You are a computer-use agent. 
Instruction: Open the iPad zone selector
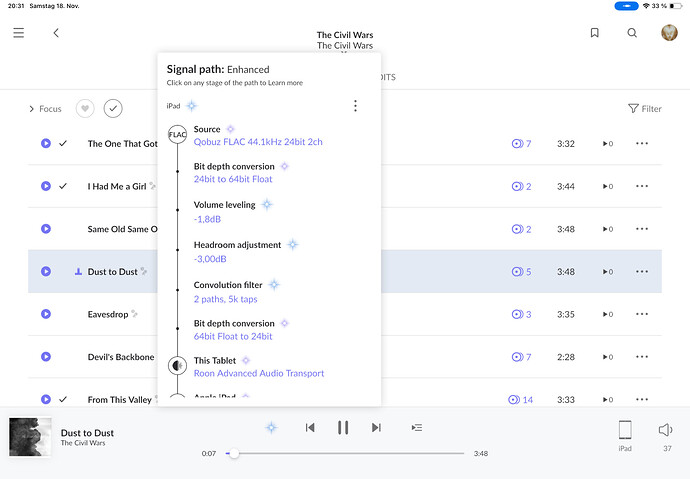coord(625,435)
